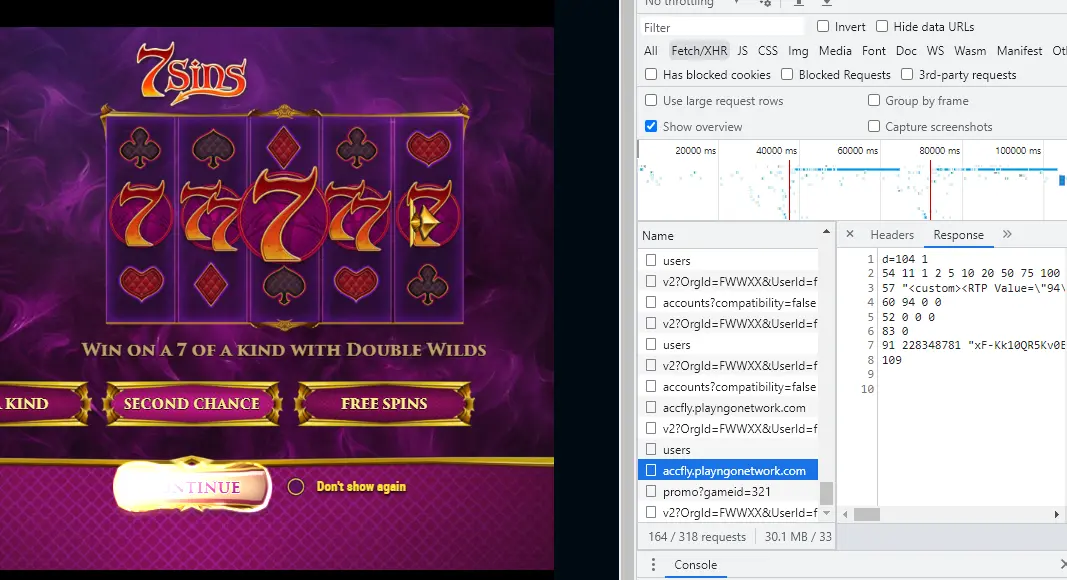
Task: Click the 20000 ms overview timeline mark
Action: 695,150
